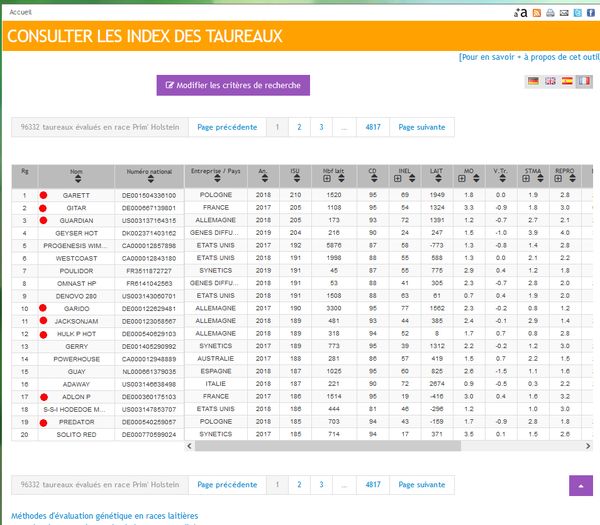Screen dimensions: 600x525
Task: Share the page via the email envelope icon
Action: (x=564, y=12)
